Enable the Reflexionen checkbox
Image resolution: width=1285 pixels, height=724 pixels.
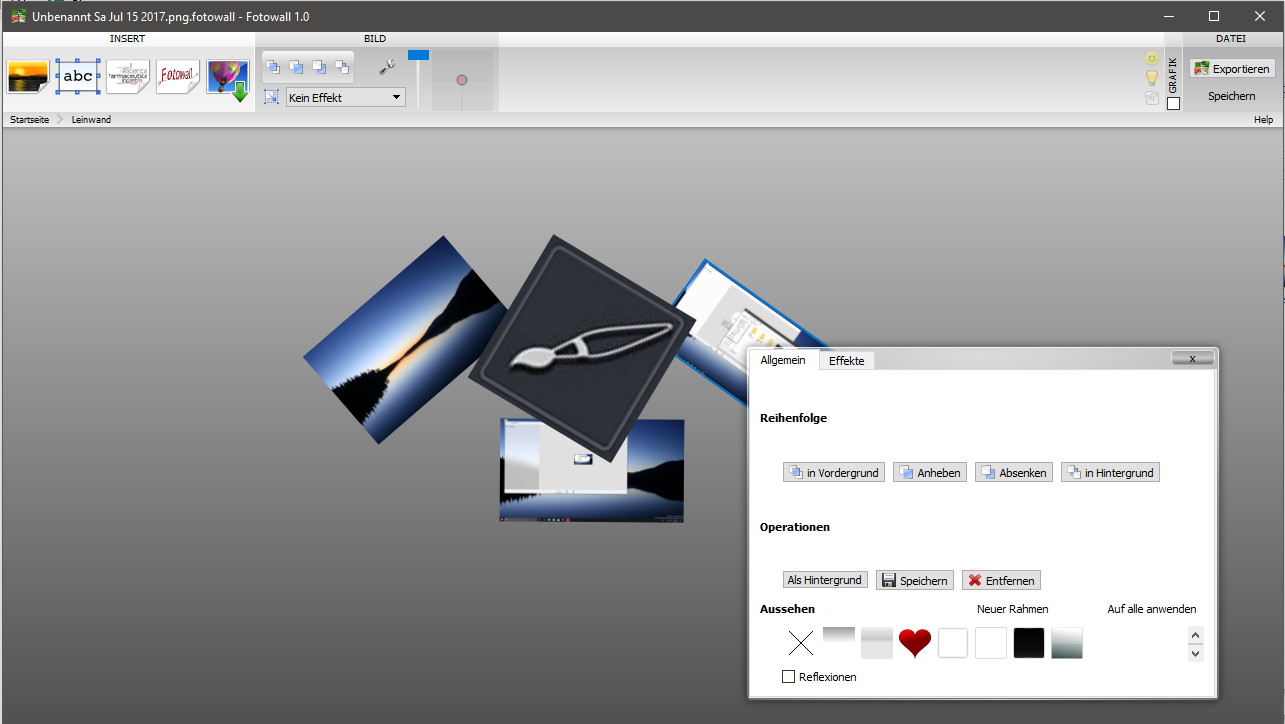[x=789, y=677]
